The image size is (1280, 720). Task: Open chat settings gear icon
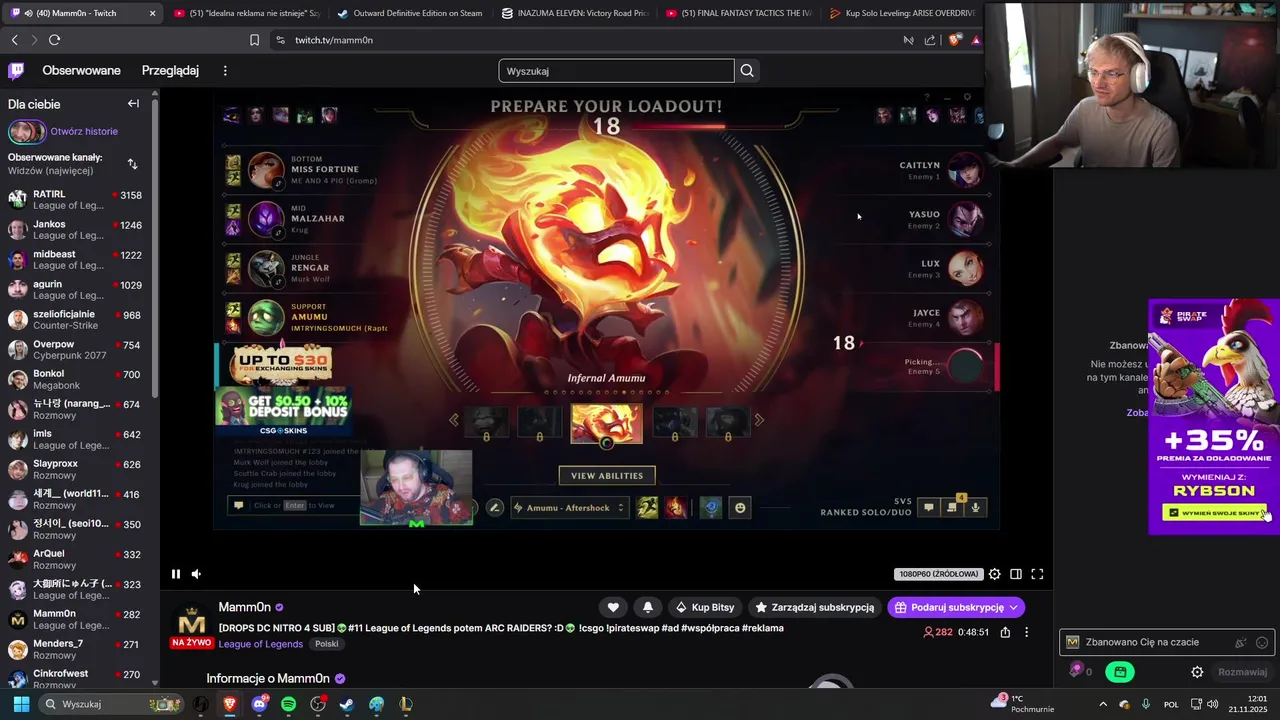[x=1197, y=672]
